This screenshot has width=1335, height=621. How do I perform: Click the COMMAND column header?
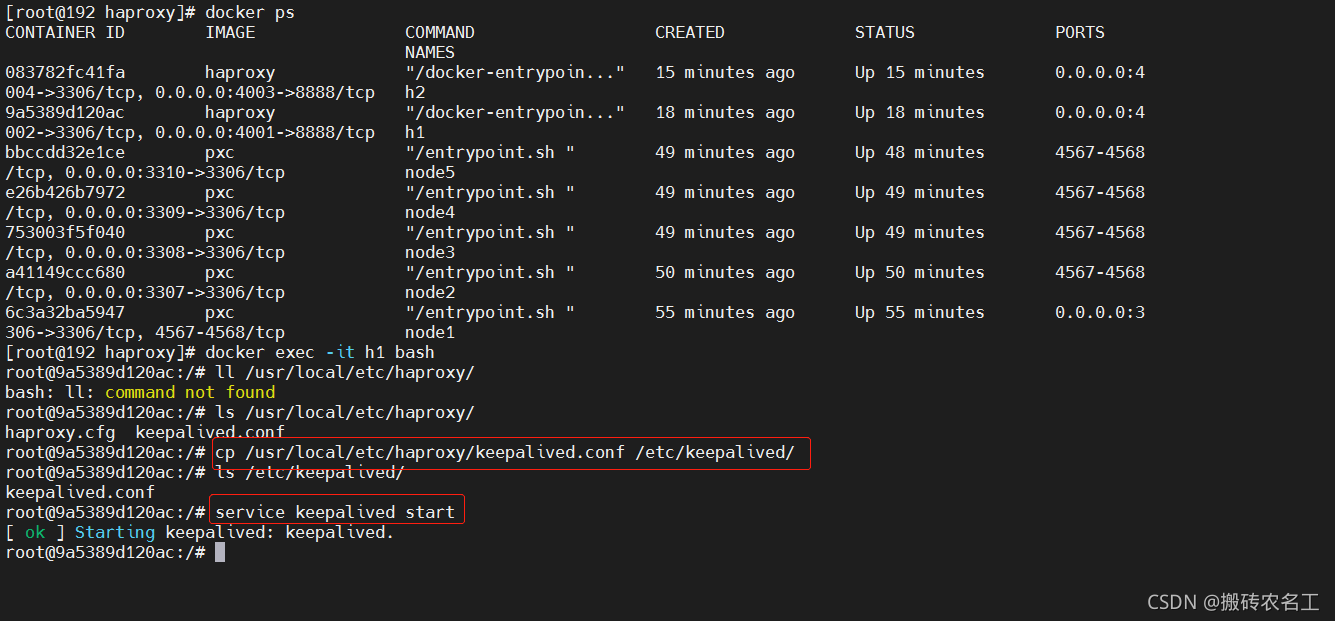tap(440, 32)
